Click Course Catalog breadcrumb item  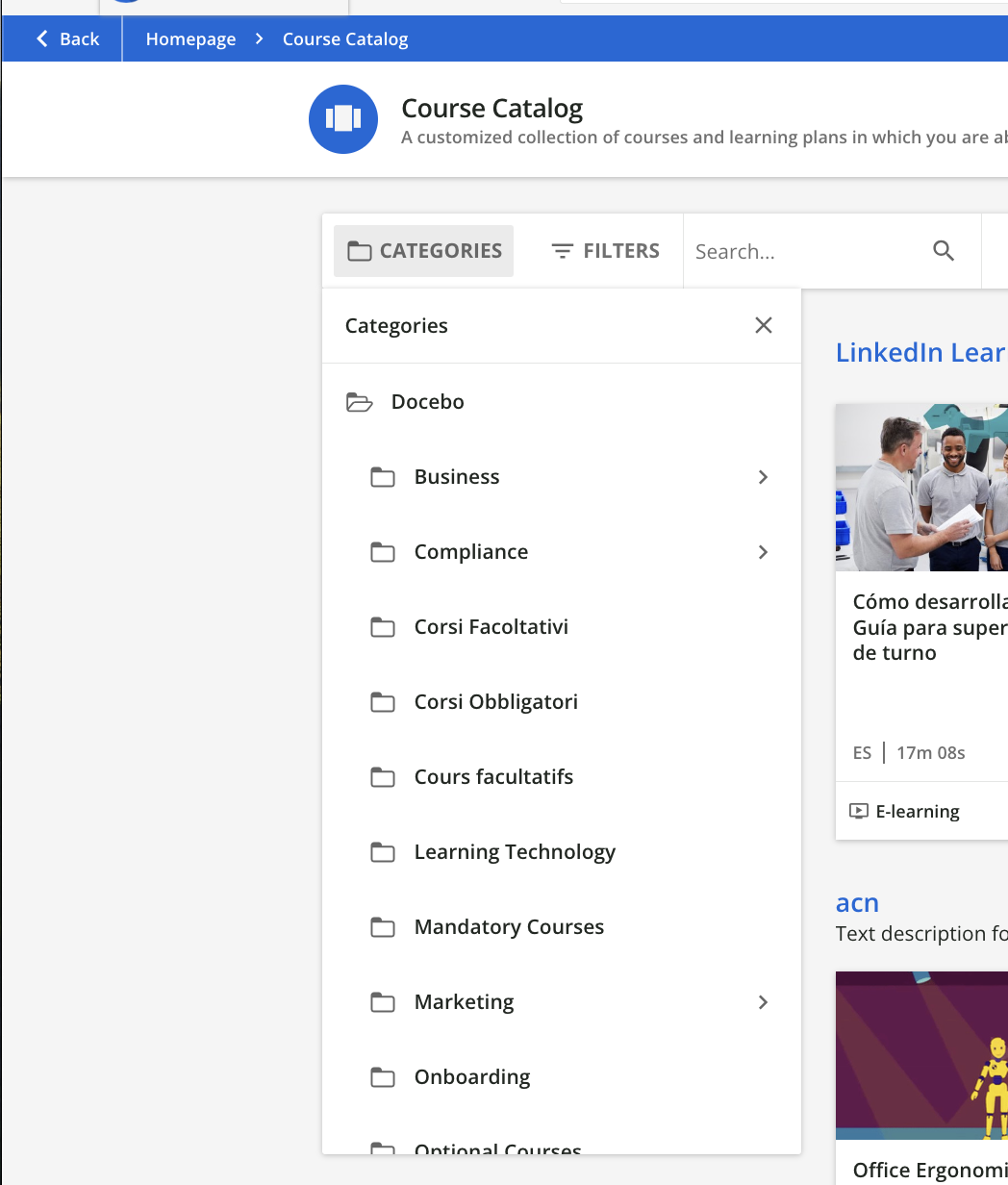pos(345,39)
